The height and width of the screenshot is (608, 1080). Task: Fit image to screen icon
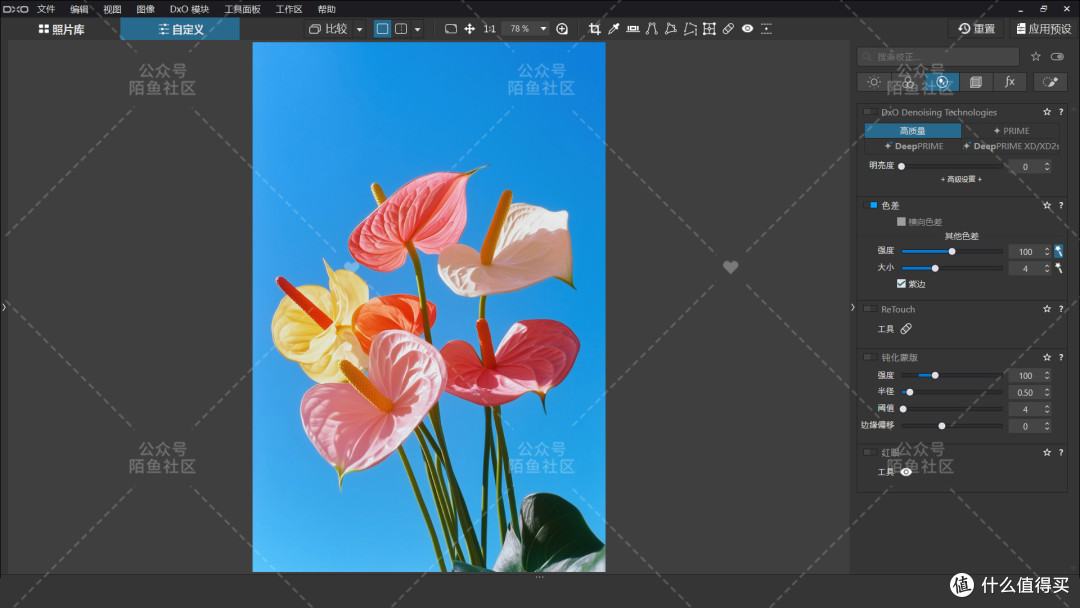pyautogui.click(x=450, y=29)
